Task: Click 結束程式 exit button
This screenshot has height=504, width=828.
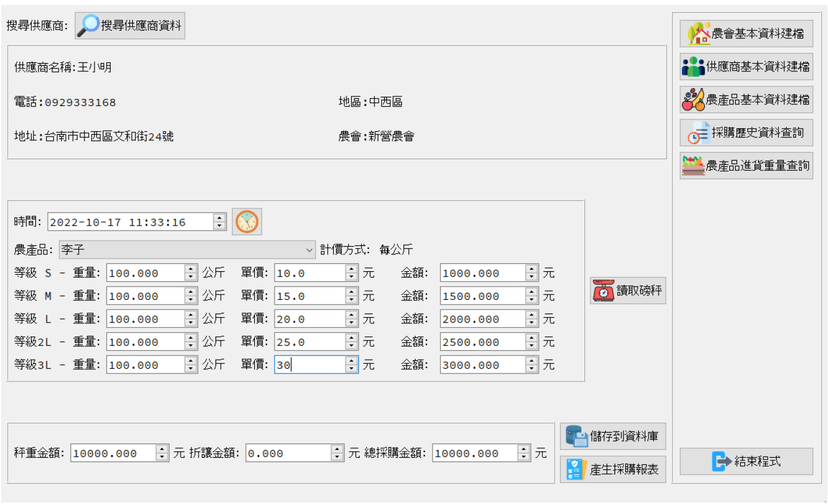Action: click(x=746, y=461)
